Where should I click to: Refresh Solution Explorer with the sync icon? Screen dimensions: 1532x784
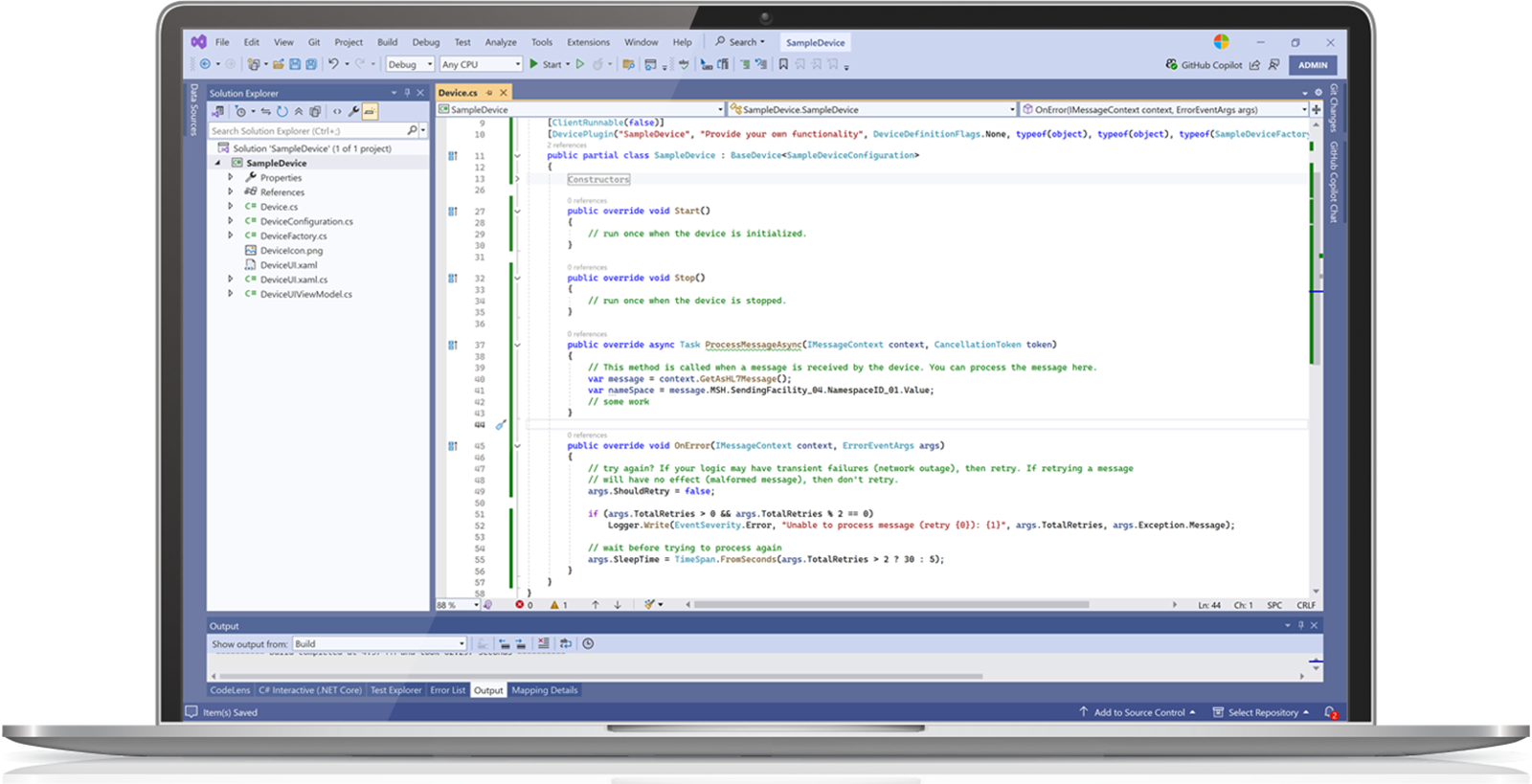pyautogui.click(x=282, y=111)
